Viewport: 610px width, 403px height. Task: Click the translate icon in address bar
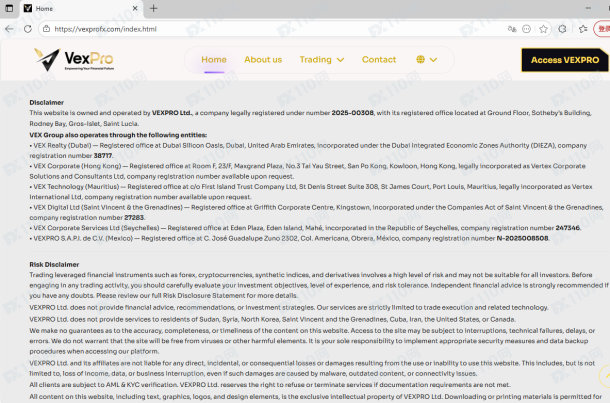point(511,29)
